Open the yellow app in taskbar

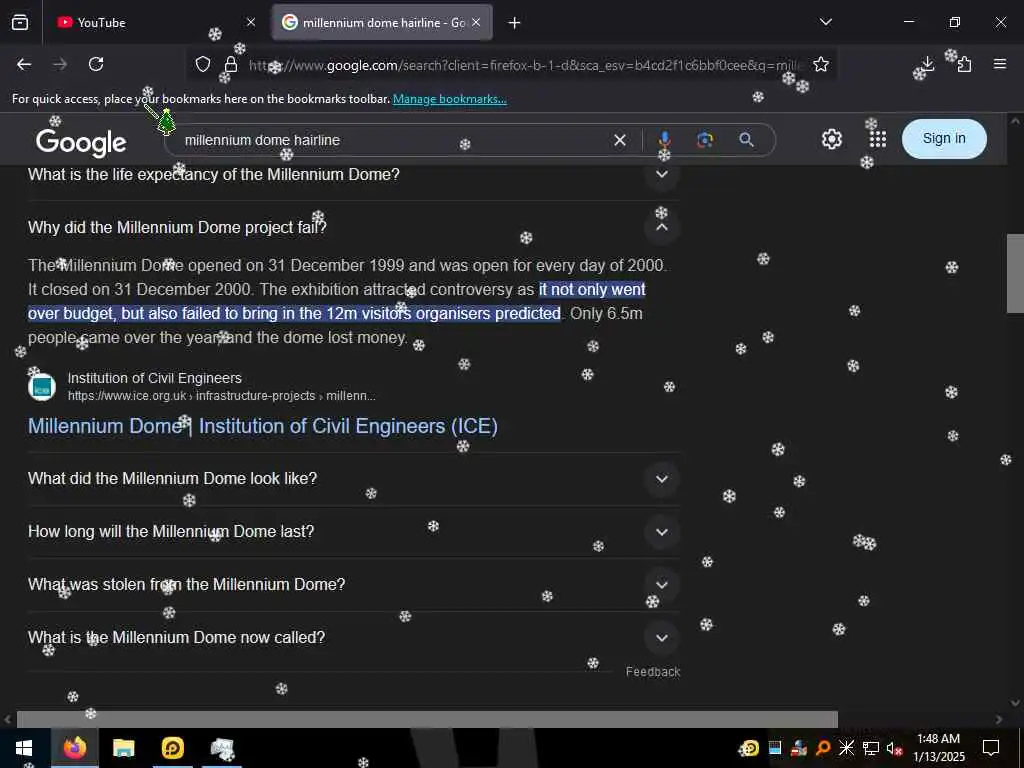pyautogui.click(x=172, y=748)
